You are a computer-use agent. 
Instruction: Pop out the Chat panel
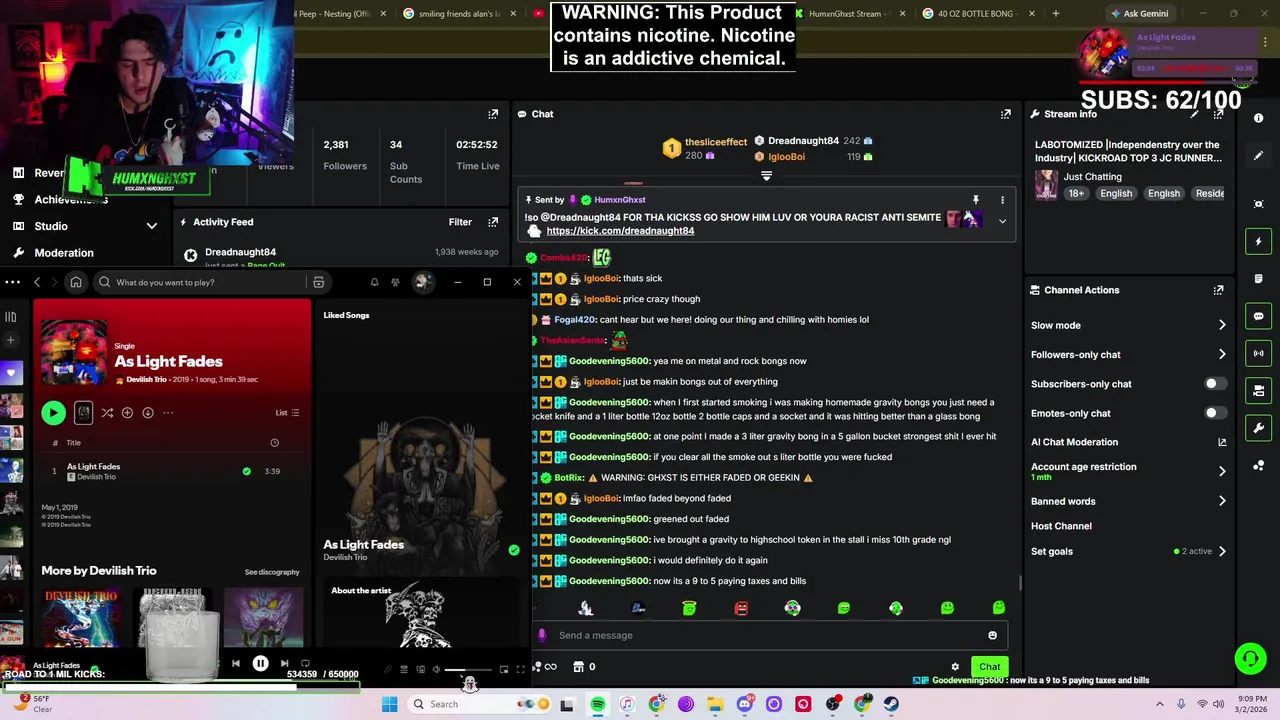click(x=1006, y=114)
